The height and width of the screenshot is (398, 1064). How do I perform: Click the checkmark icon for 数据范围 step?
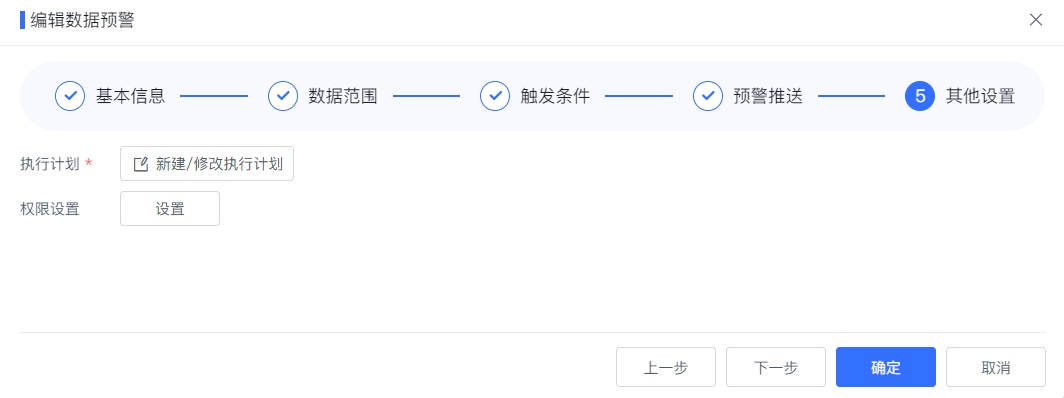pos(283,96)
